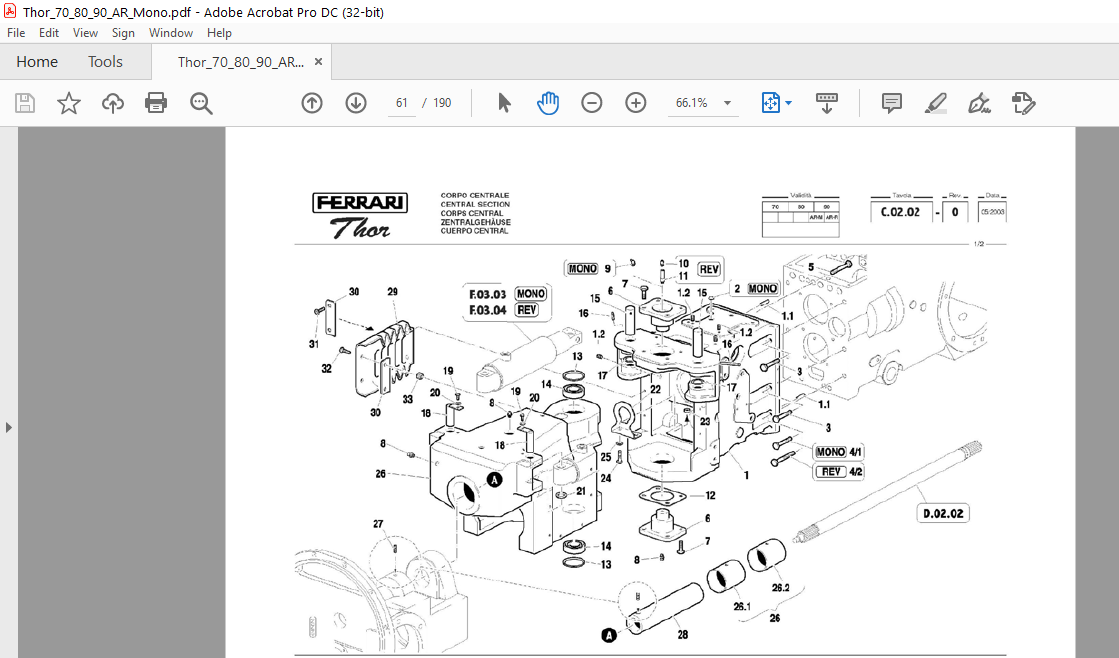Zoom in with the plus button
The image size is (1119, 658).
[x=635, y=103]
